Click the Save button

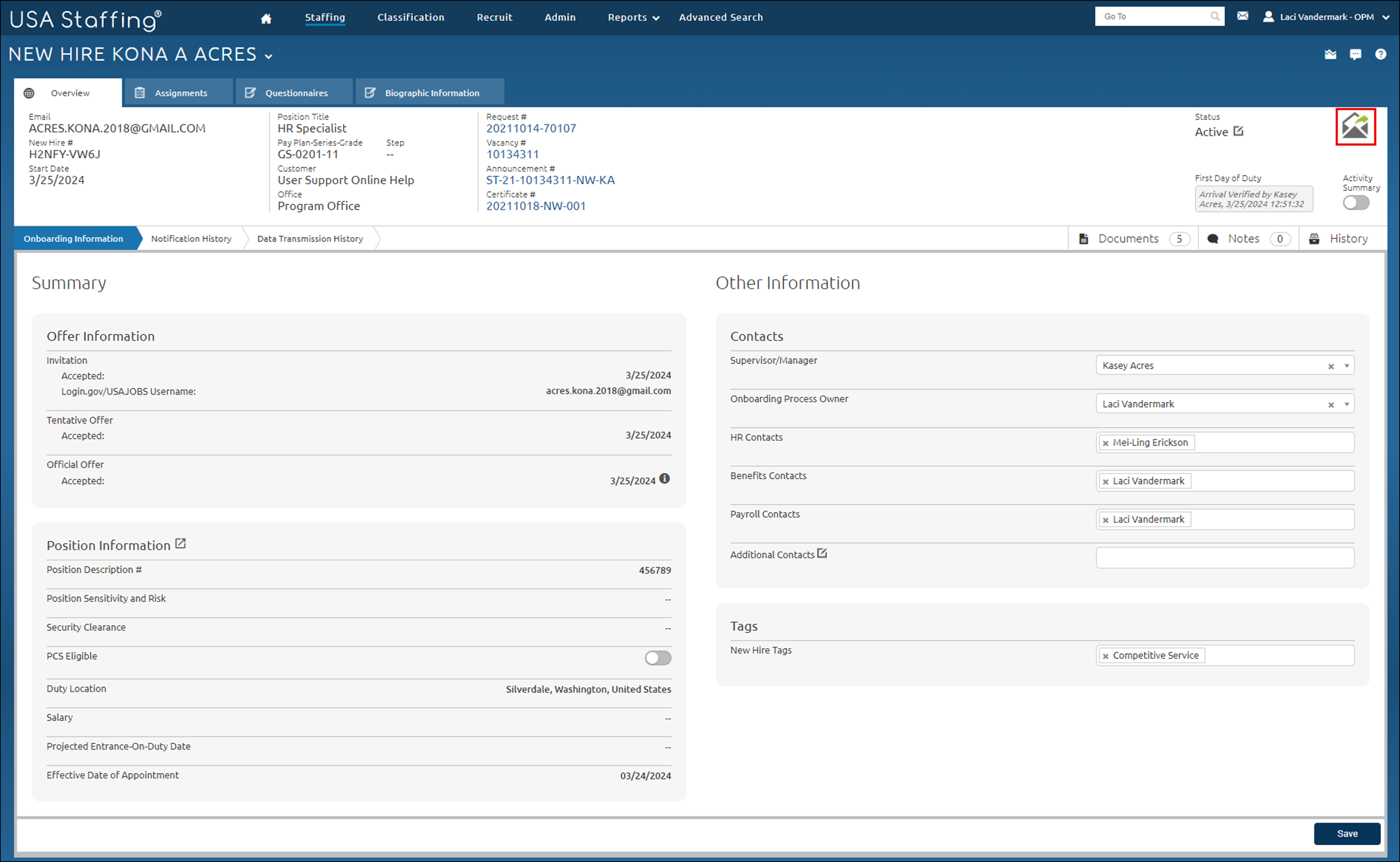(1347, 833)
